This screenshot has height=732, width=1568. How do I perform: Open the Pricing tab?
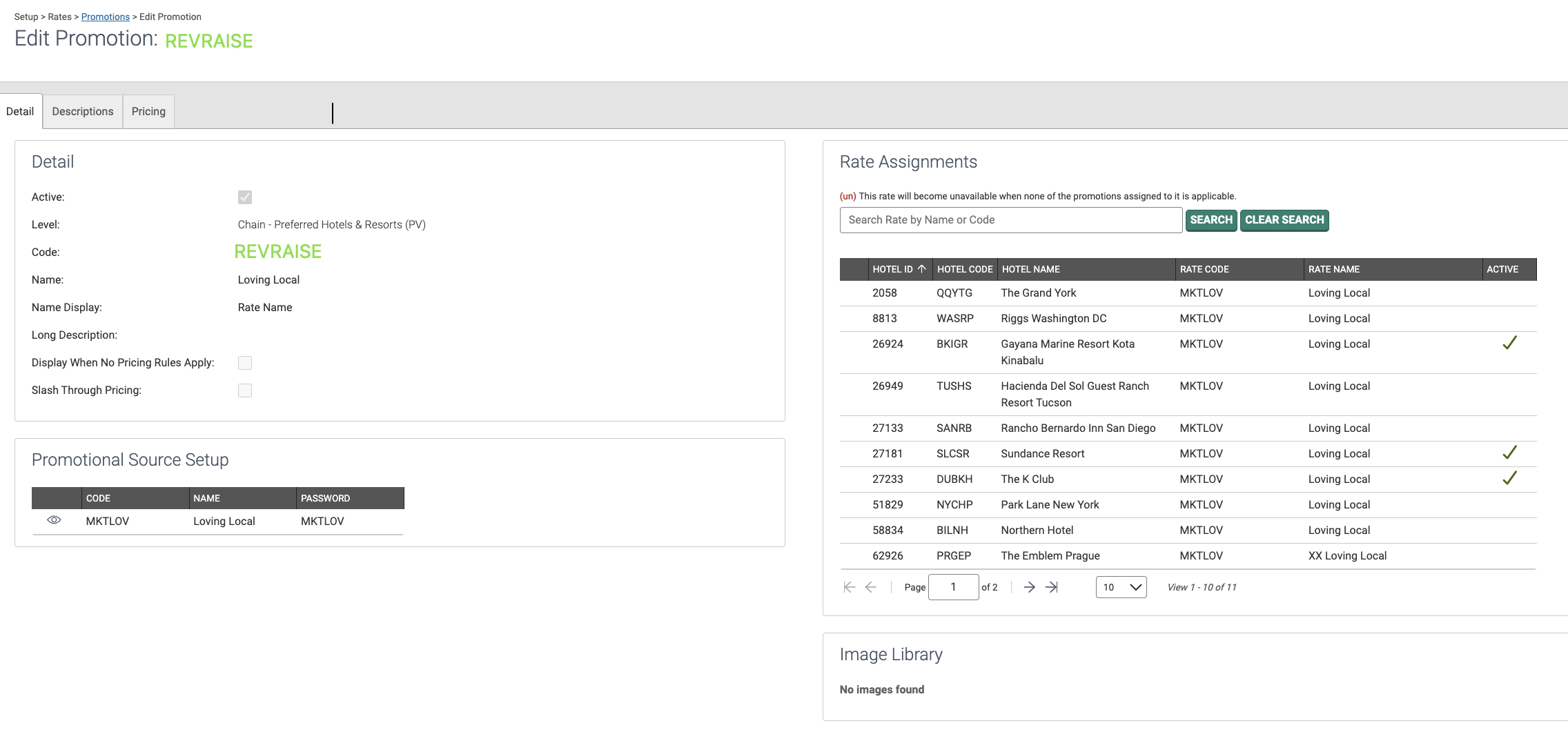(148, 111)
